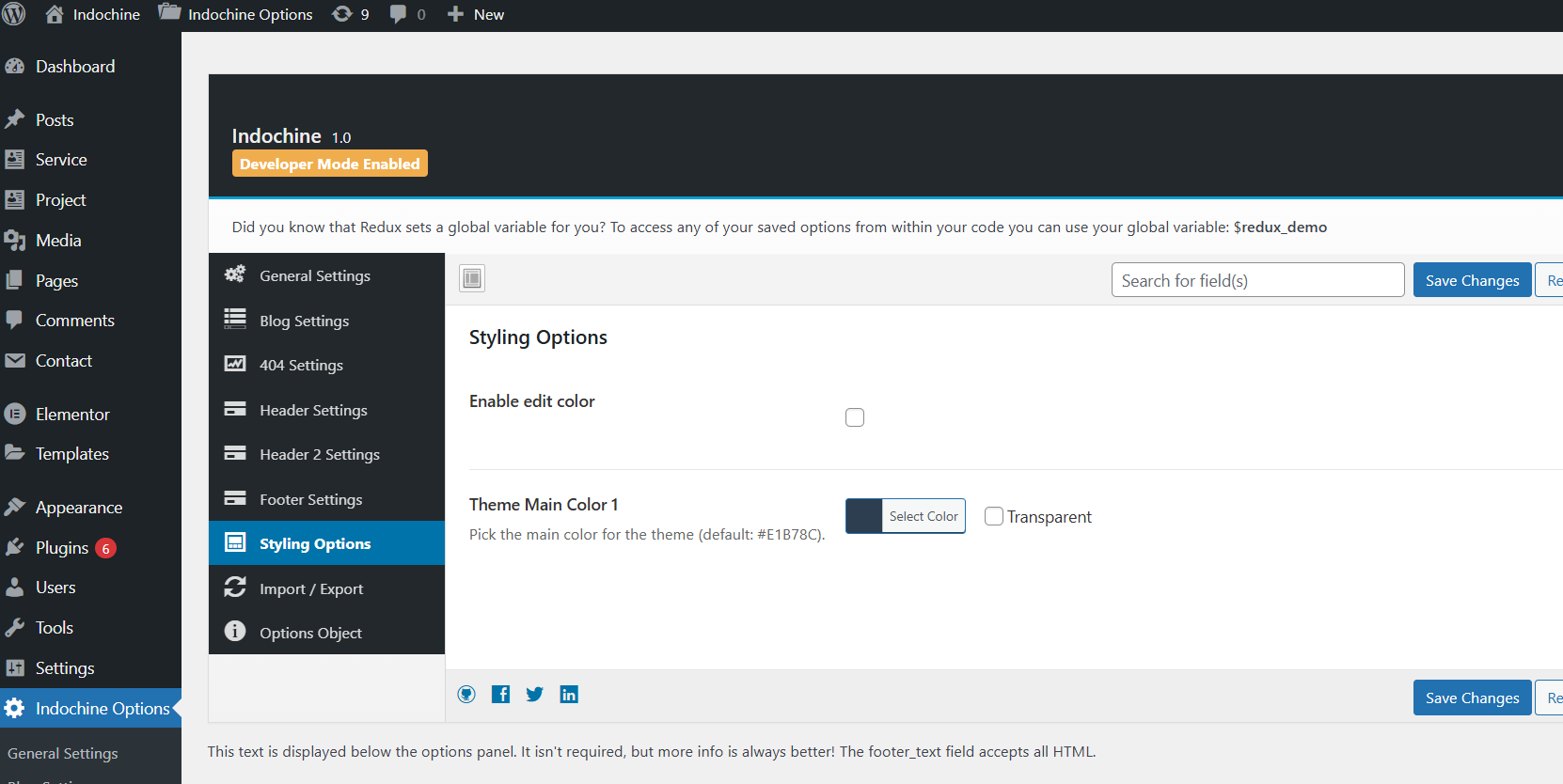1563x784 pixels.
Task: Click the LinkedIn icon in footer
Action: click(569, 695)
